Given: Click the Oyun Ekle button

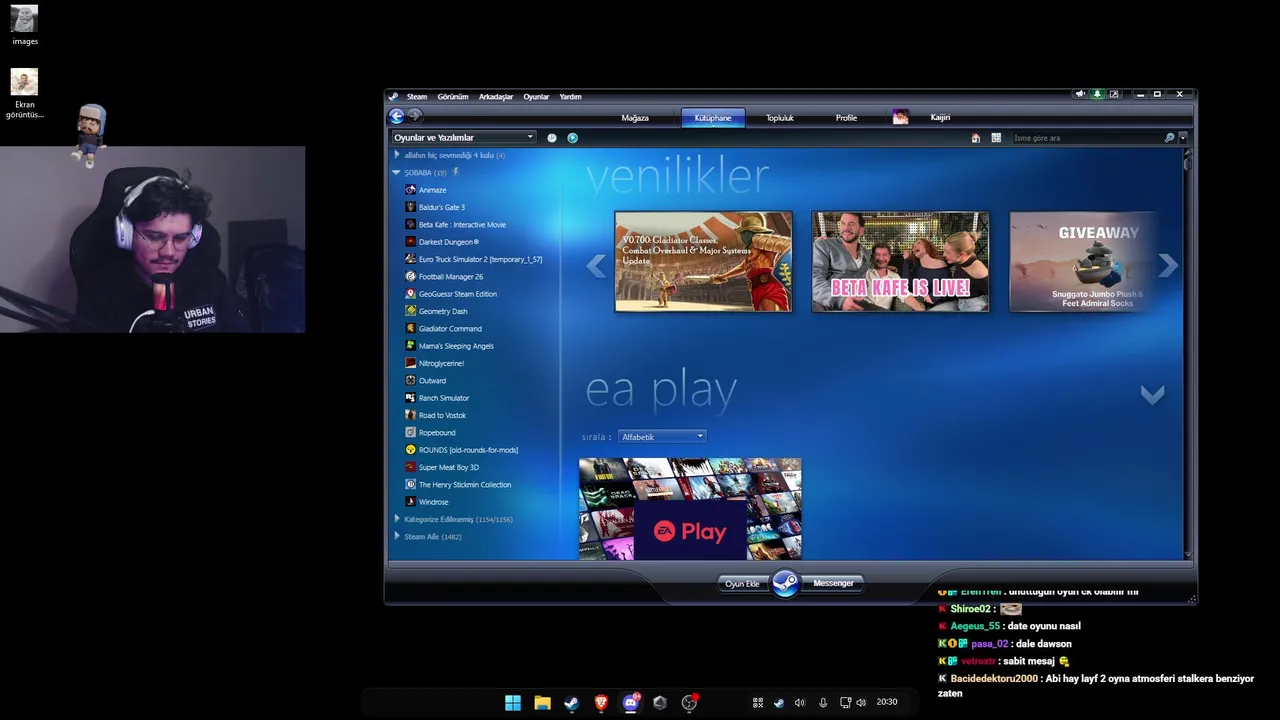Looking at the screenshot, I should [742, 584].
